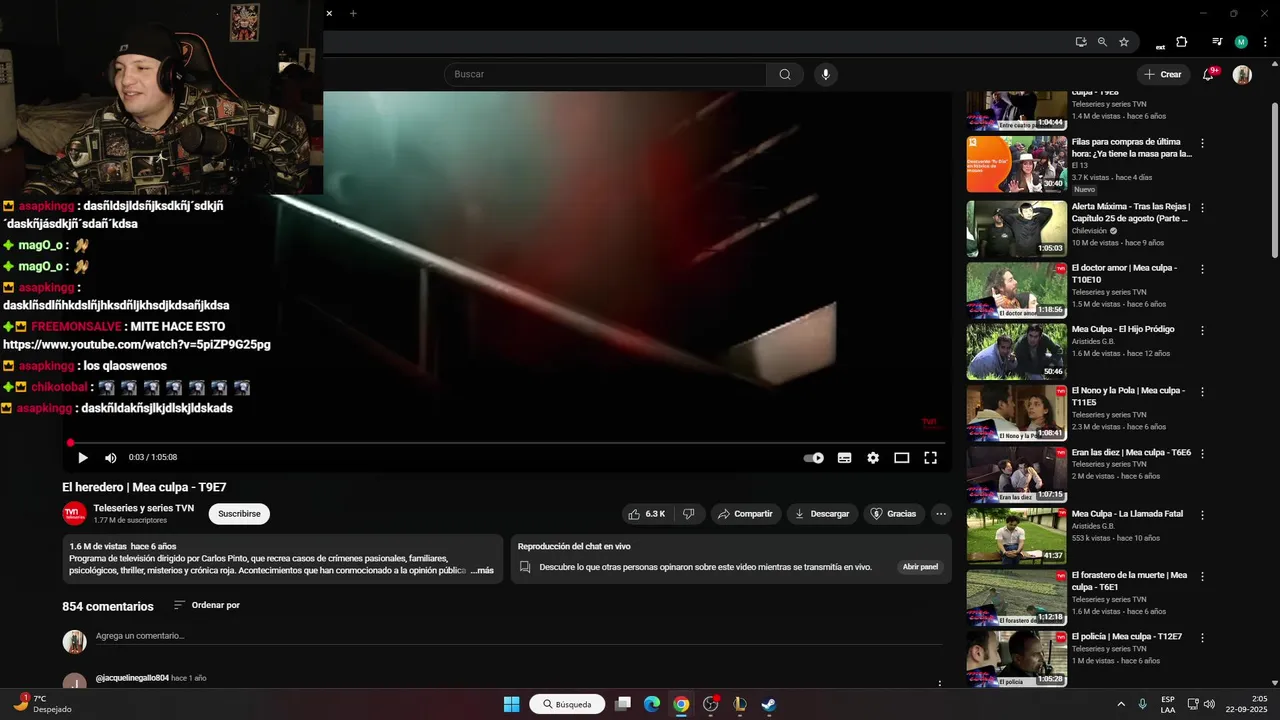
Task: Open El doctor amor video title
Action: coord(1124,274)
